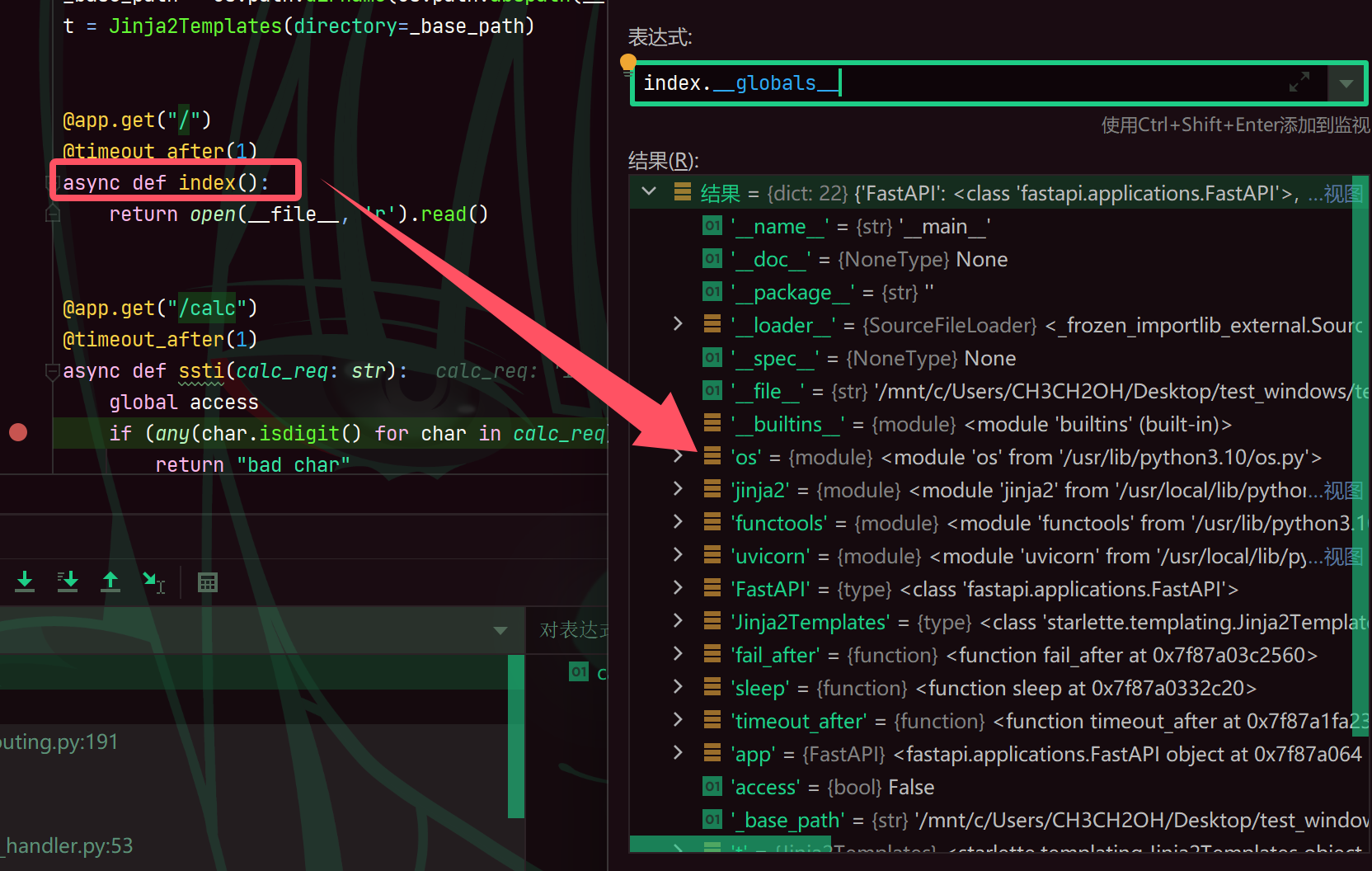1372x871 pixels.
Task: Click the ssti function name in editor
Action: tap(201, 370)
